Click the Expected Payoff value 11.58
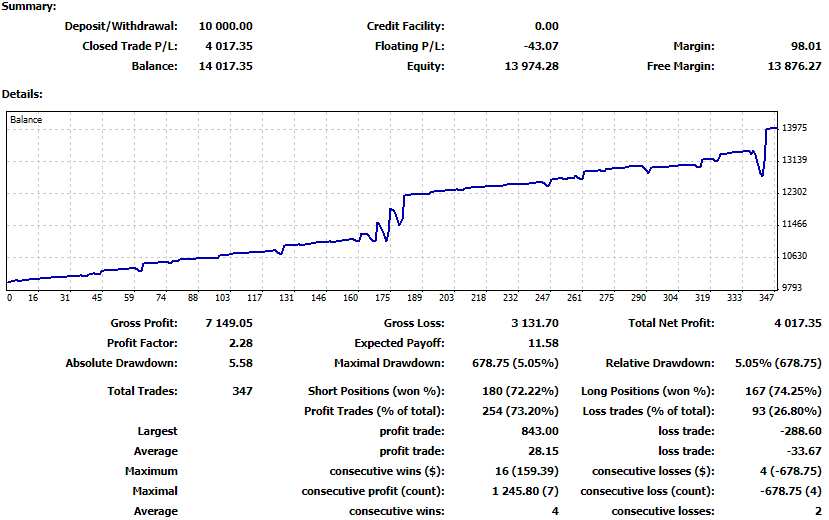The width and height of the screenshot is (829, 520). tap(544, 343)
